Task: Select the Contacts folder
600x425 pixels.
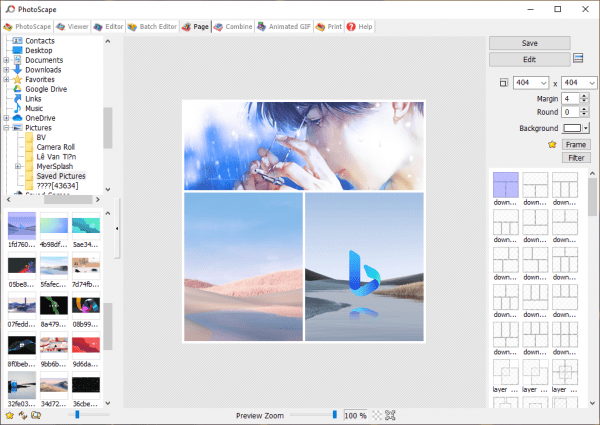Action: point(40,41)
